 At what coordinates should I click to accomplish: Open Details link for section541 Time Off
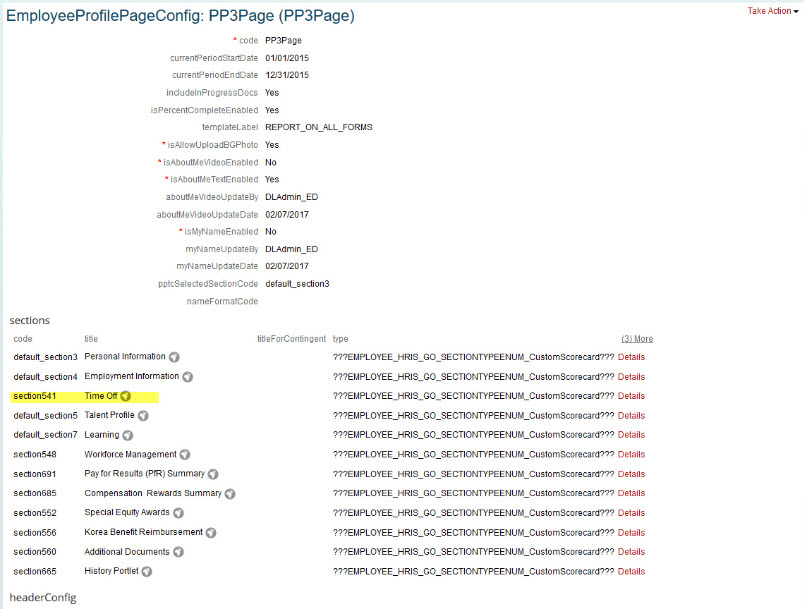pos(631,396)
